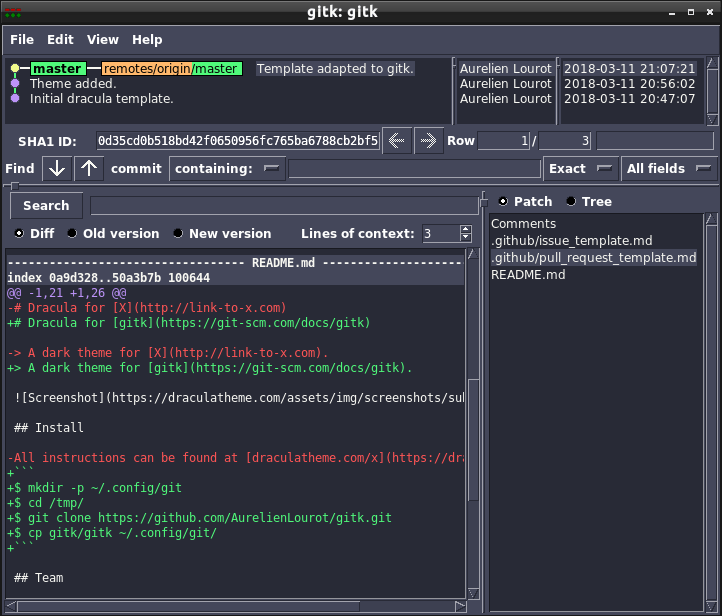This screenshot has height=616, width=722.
Task: Click the README.md diff header line
Action: tap(235, 263)
